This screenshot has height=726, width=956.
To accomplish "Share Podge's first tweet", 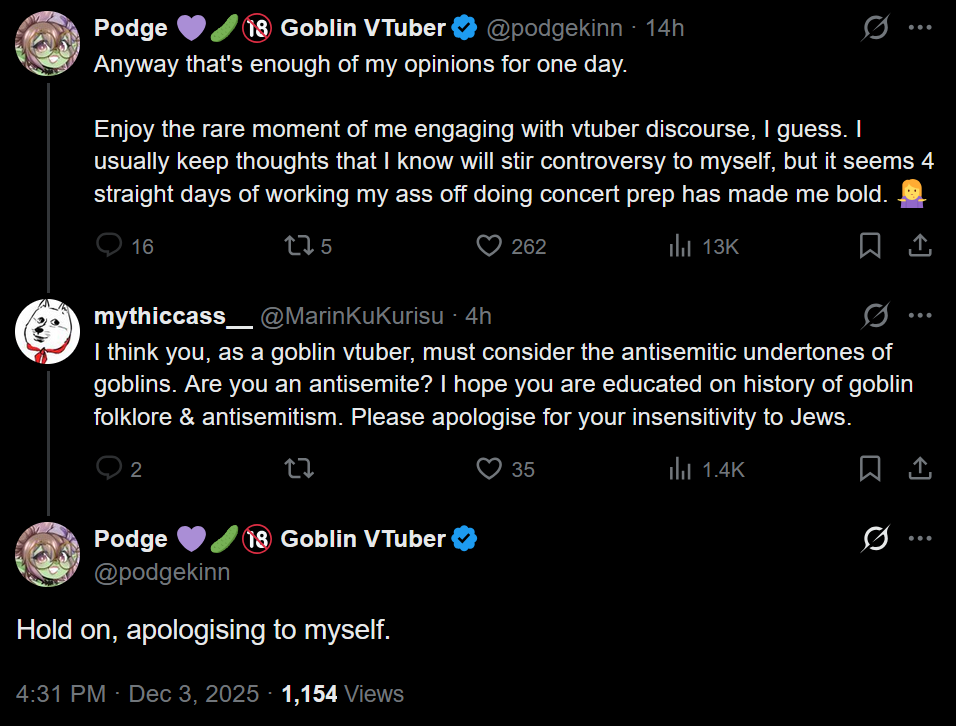I will tap(920, 245).
